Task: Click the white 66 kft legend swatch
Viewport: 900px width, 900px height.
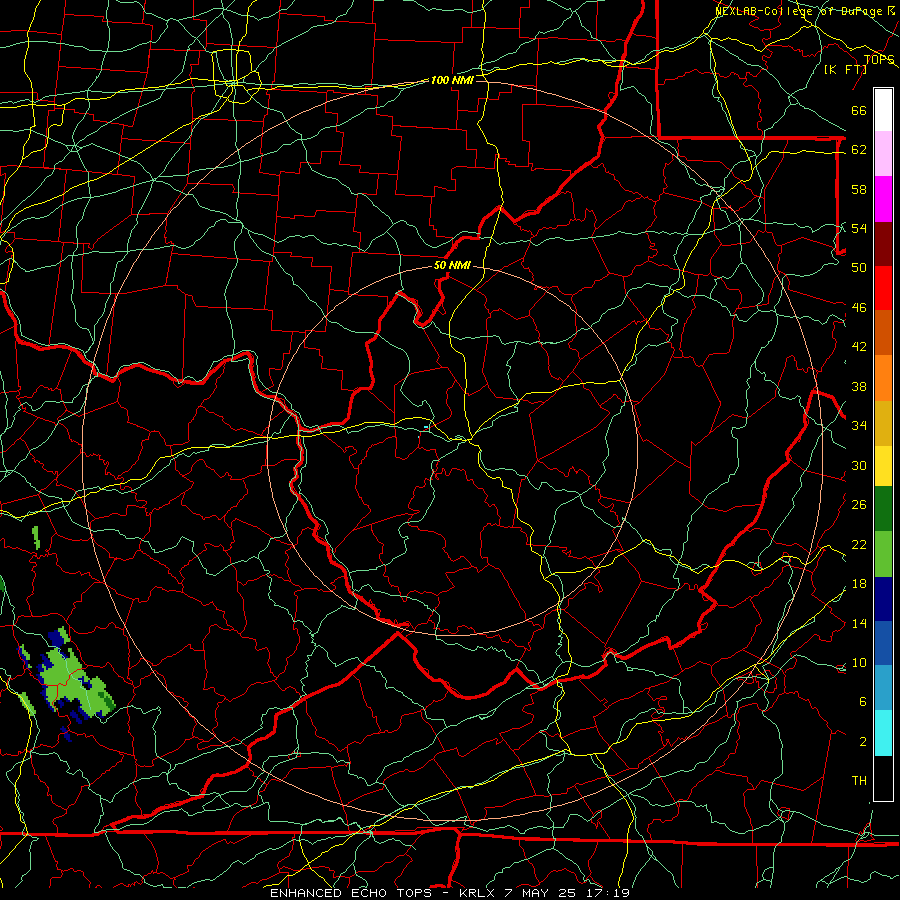Action: pos(883,110)
